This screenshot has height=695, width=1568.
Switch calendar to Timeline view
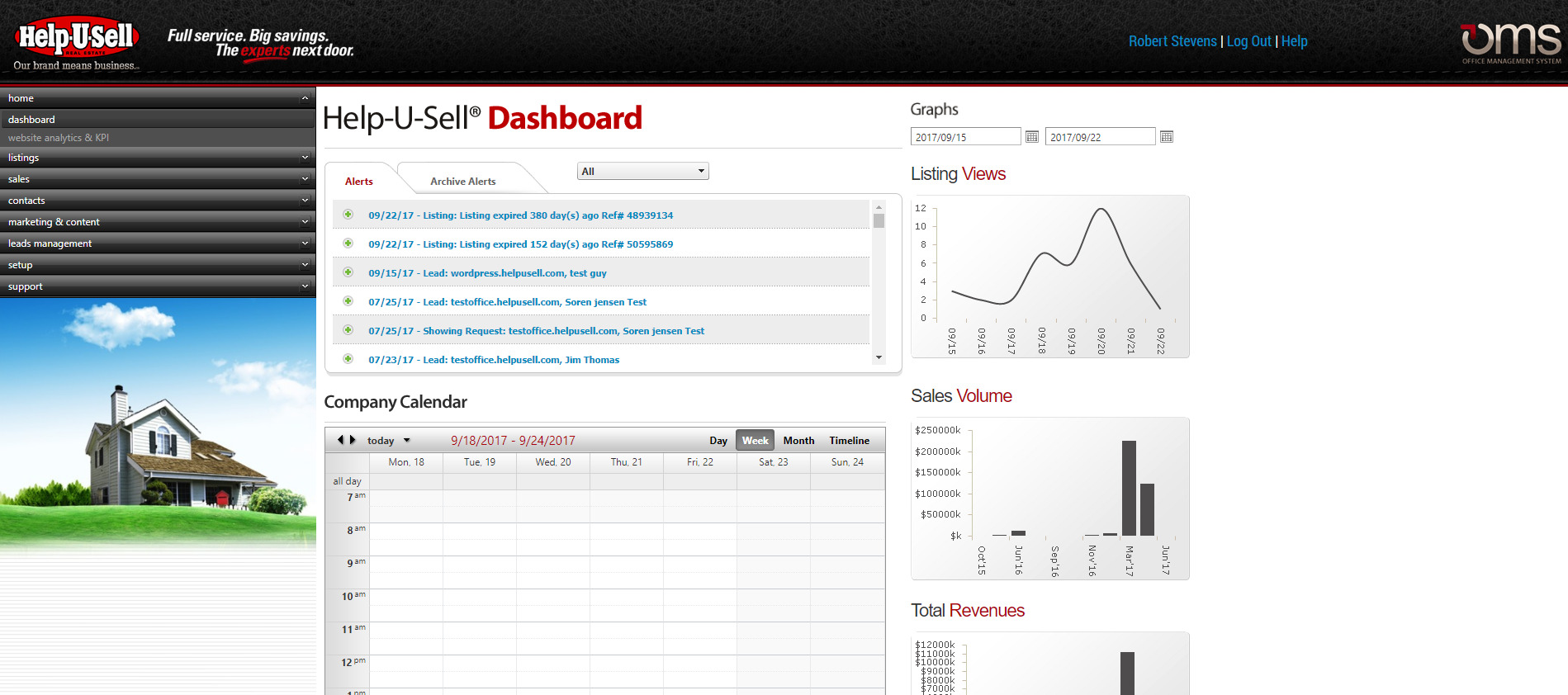[x=850, y=441]
